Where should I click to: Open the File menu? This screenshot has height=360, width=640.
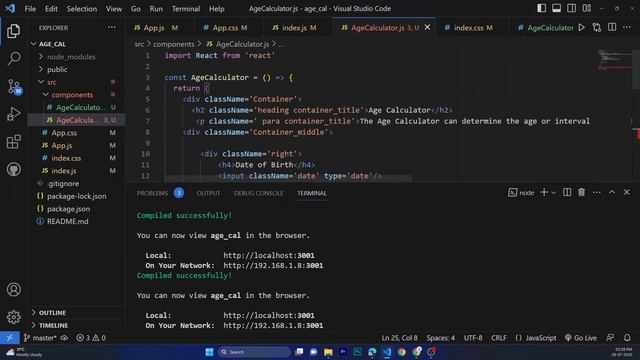pyautogui.click(x=30, y=9)
